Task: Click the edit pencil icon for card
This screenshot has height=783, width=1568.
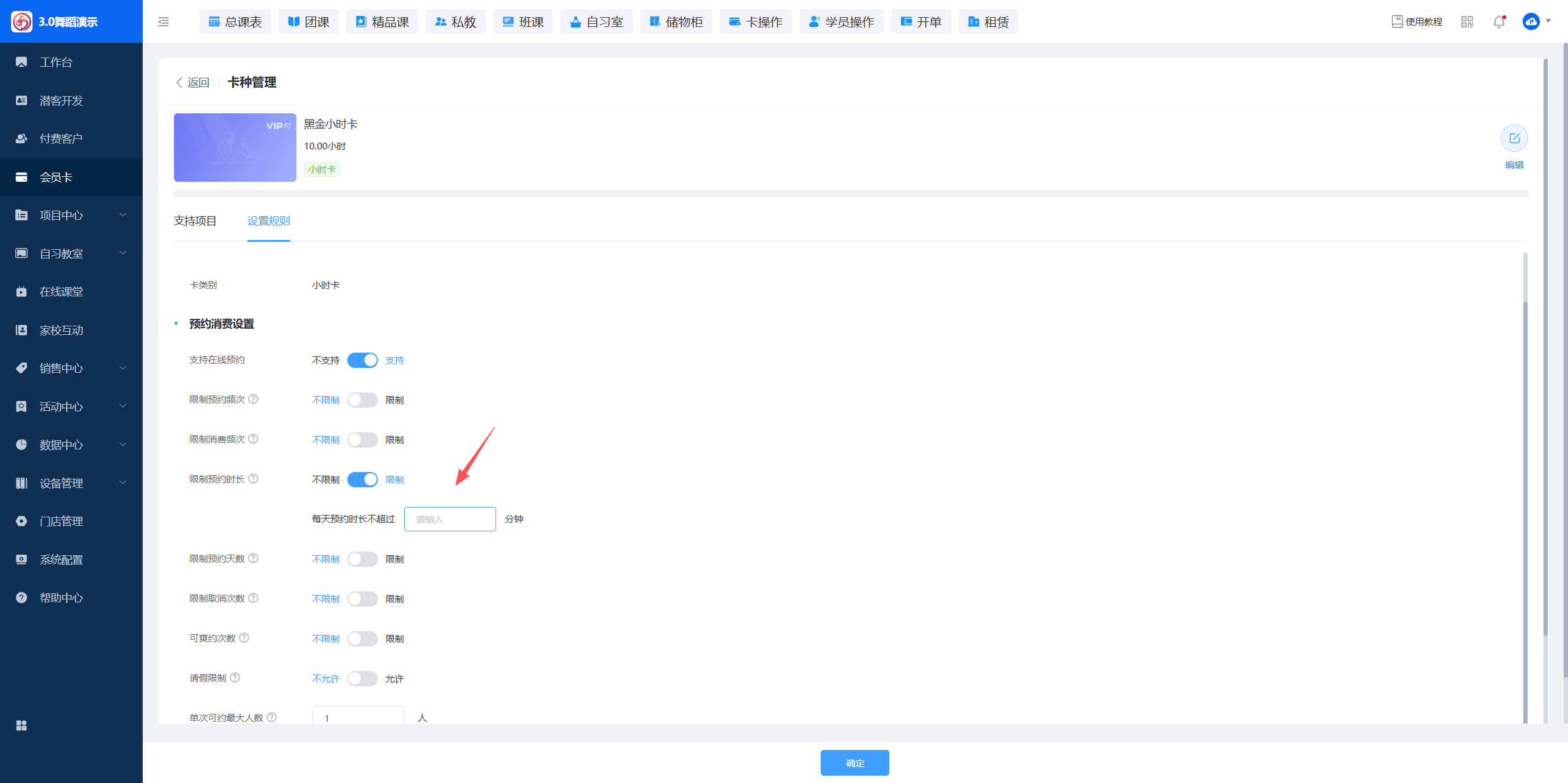Action: 1514,138
